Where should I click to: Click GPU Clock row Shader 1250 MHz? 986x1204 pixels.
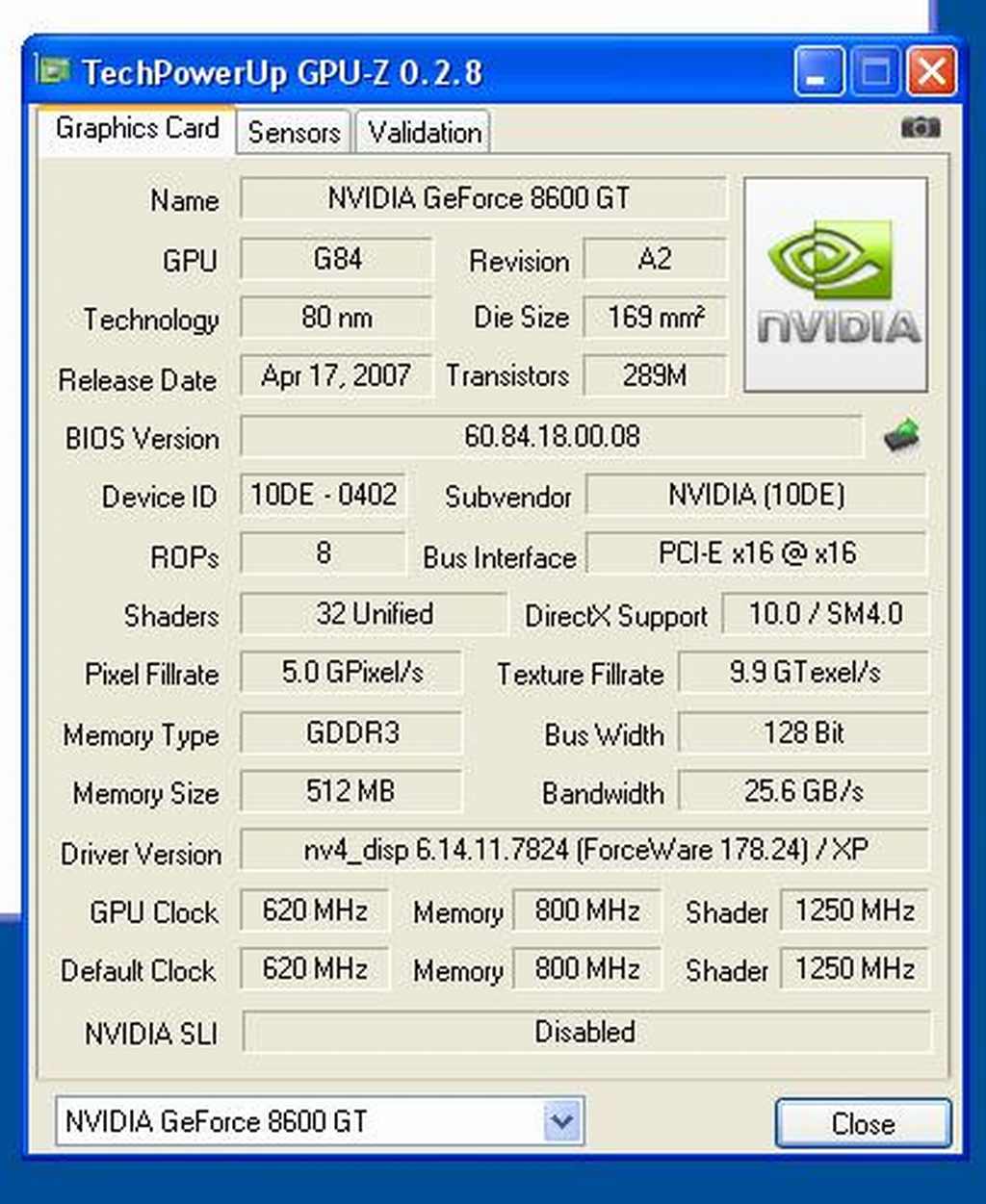(x=854, y=910)
